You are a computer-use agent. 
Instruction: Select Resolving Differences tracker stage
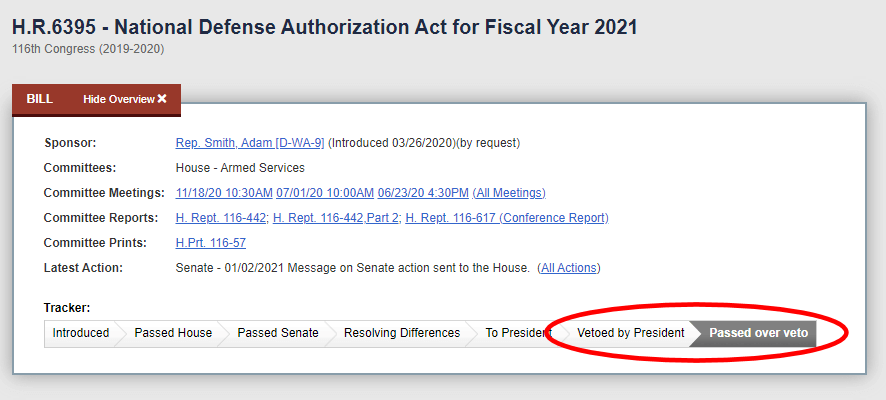(402, 333)
